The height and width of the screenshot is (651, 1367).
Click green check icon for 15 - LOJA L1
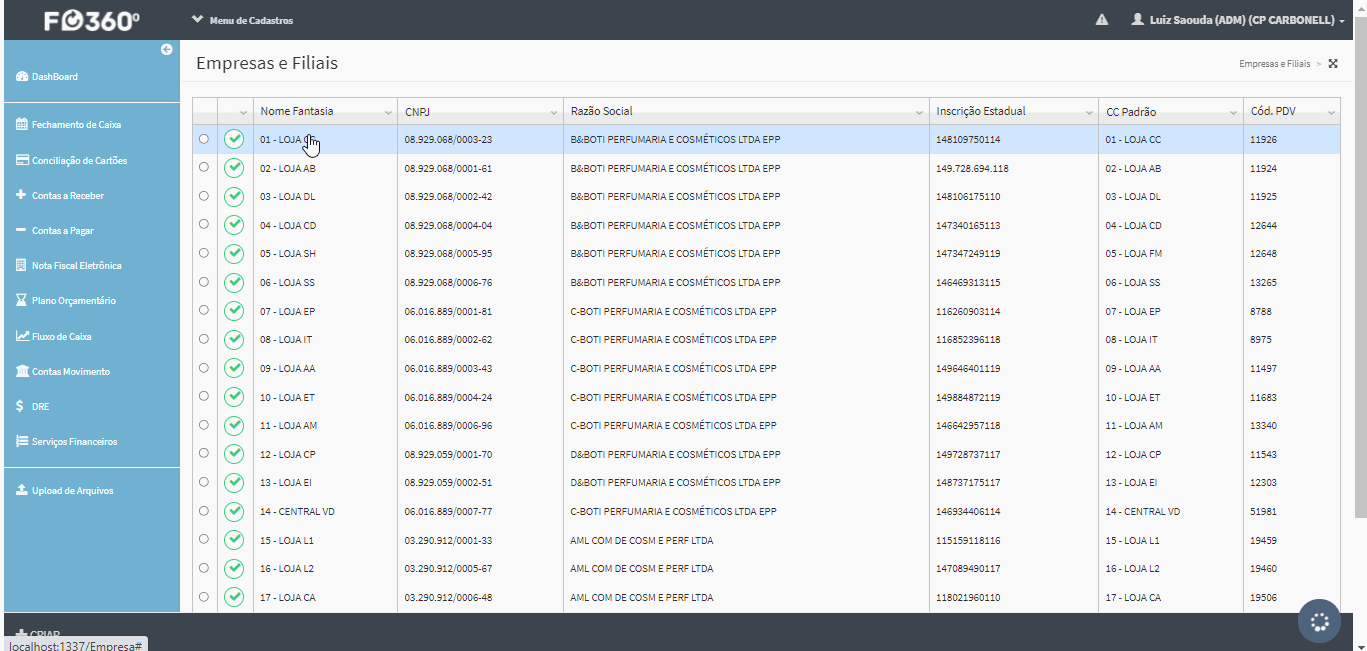[x=234, y=540]
